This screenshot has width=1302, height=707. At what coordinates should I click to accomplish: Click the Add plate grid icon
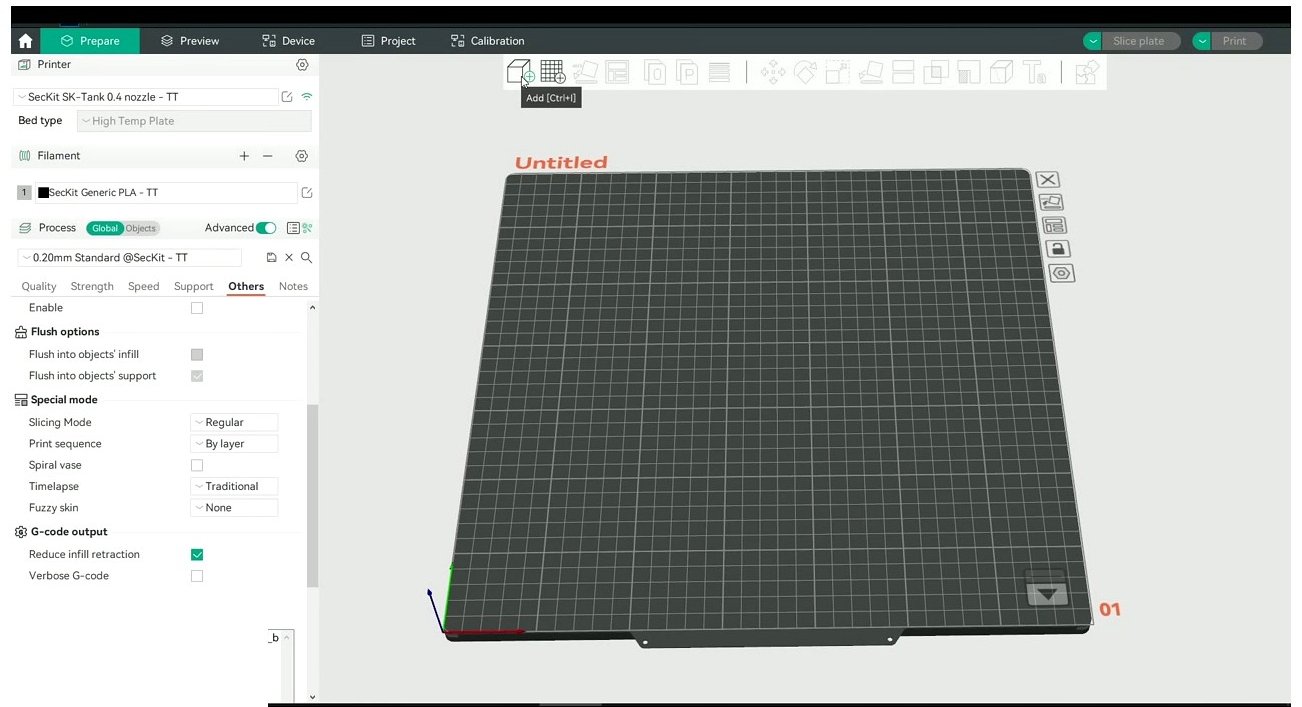point(553,72)
